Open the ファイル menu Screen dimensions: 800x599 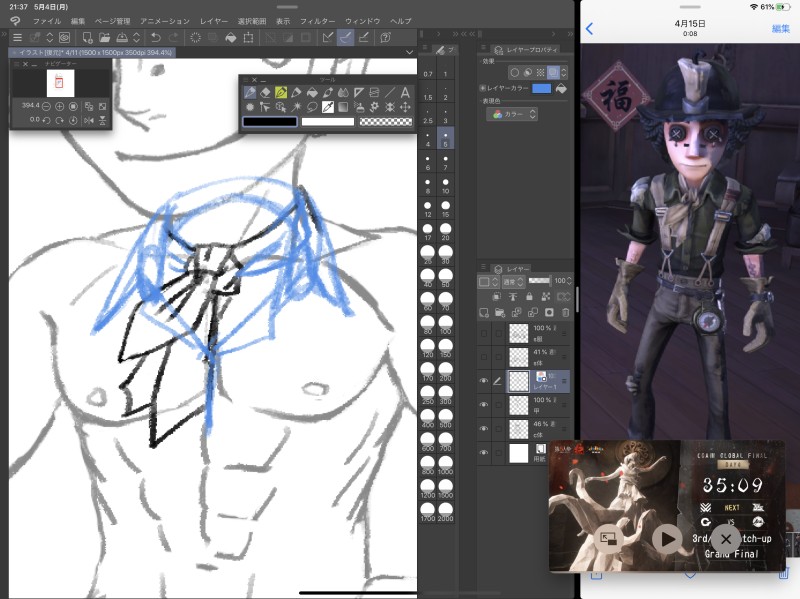(47, 21)
